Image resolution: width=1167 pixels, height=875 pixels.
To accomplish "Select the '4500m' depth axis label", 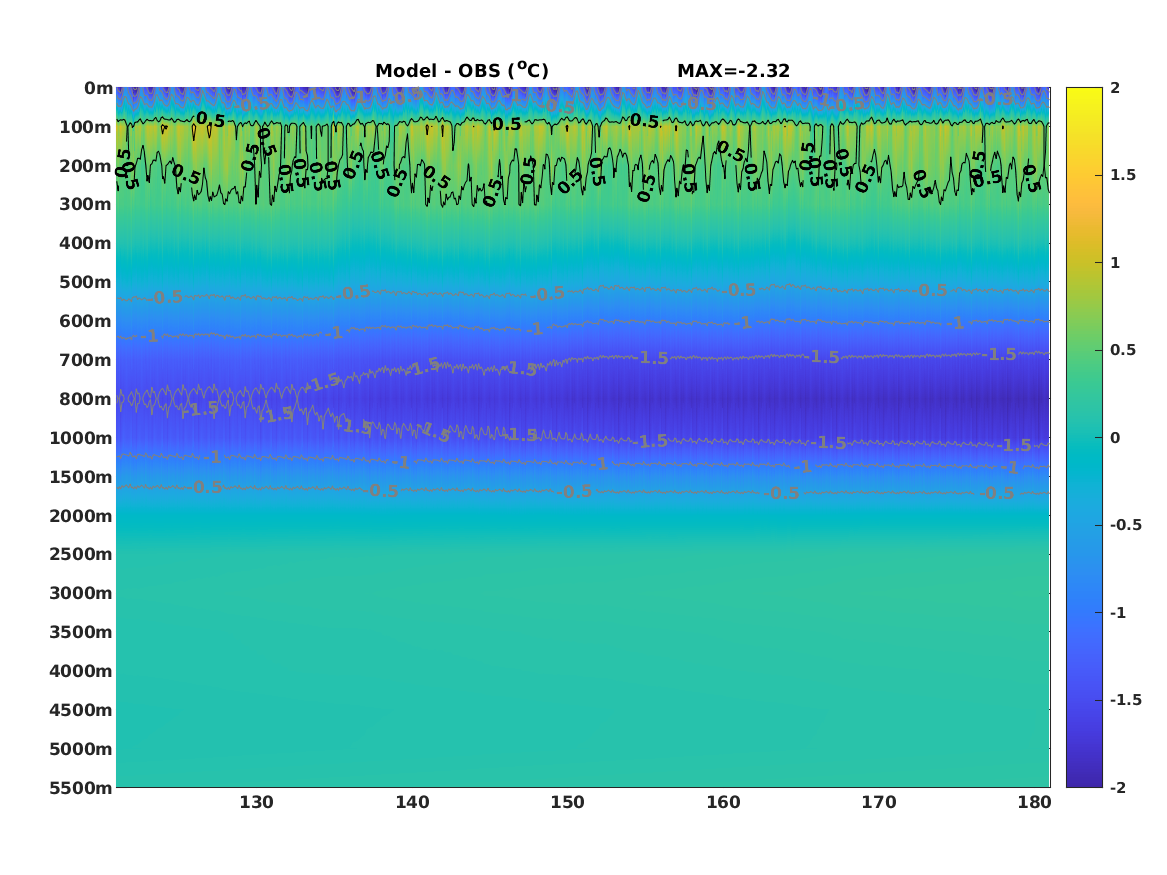I will pyautogui.click(x=81, y=710).
